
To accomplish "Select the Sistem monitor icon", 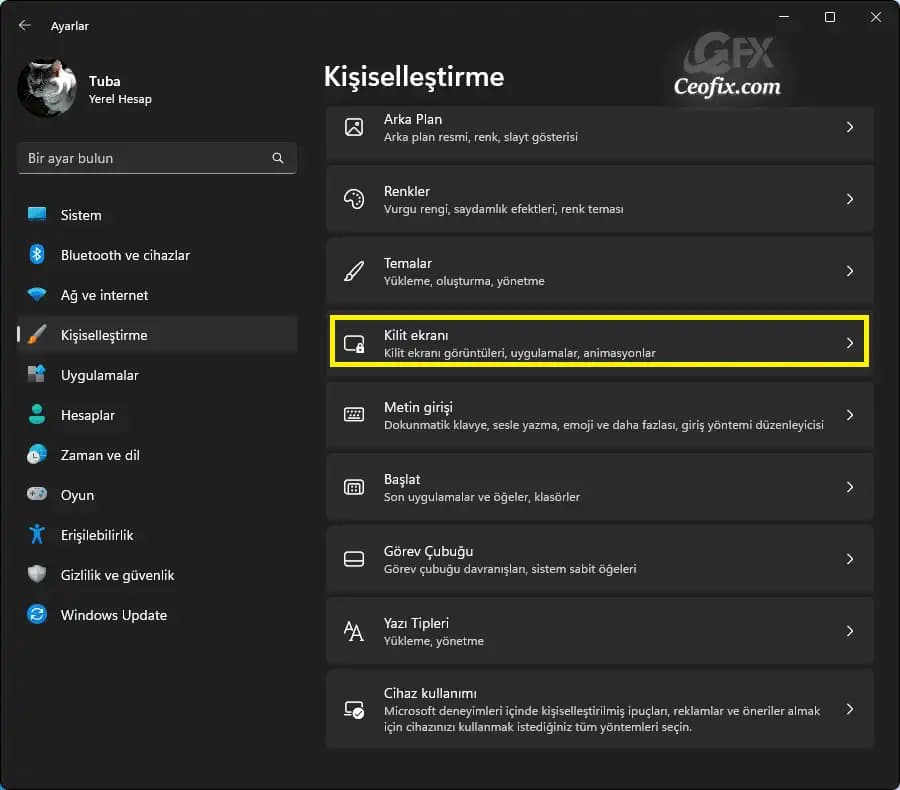I will point(37,215).
